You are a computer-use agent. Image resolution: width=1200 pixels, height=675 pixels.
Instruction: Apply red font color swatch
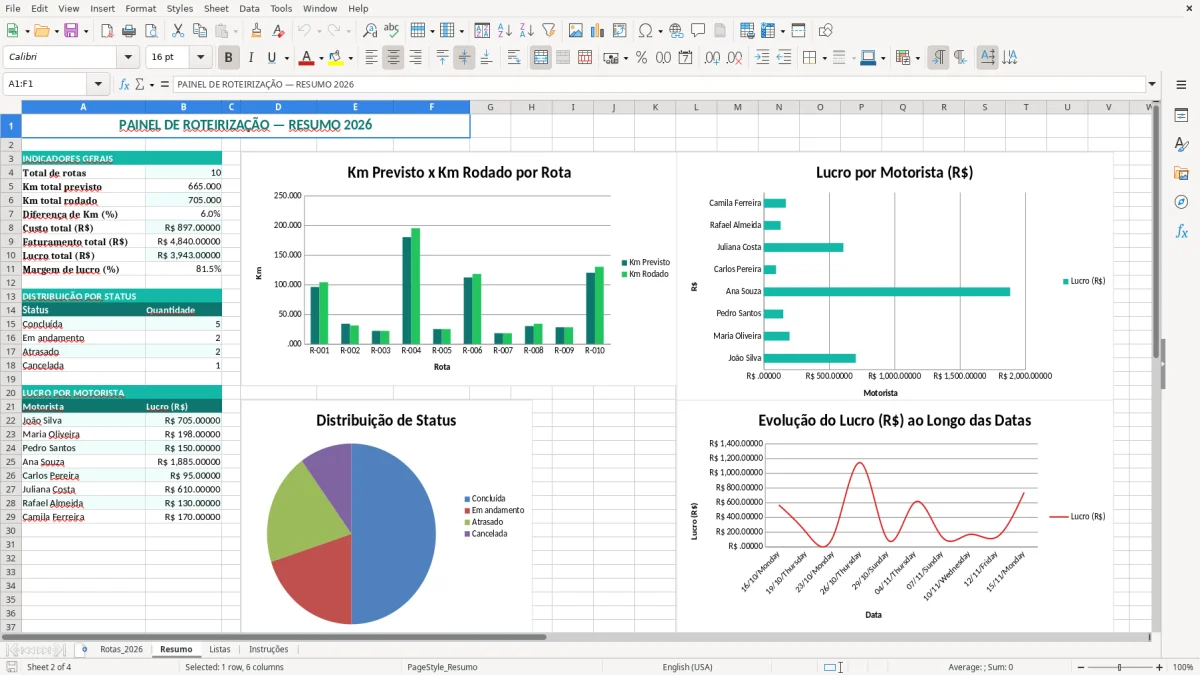click(x=307, y=58)
